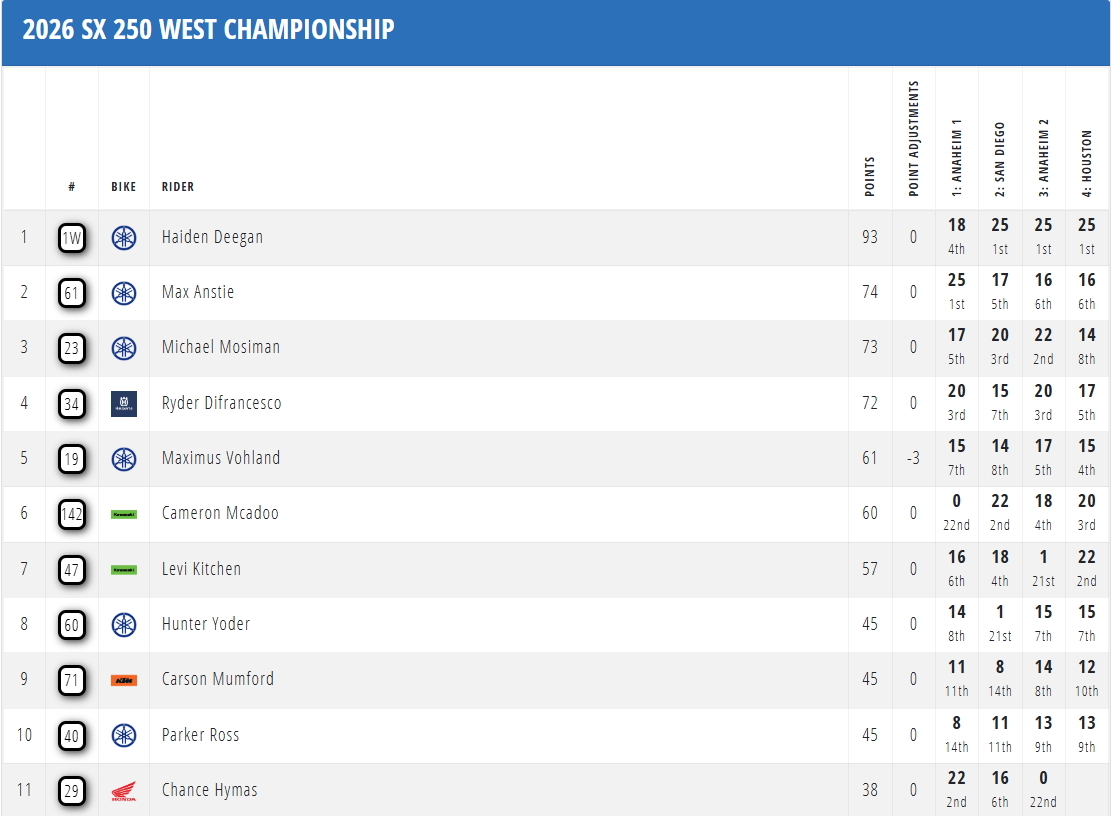This screenshot has width=1112, height=816.
Task: Select the Point Adjustments column header
Action: (913, 138)
